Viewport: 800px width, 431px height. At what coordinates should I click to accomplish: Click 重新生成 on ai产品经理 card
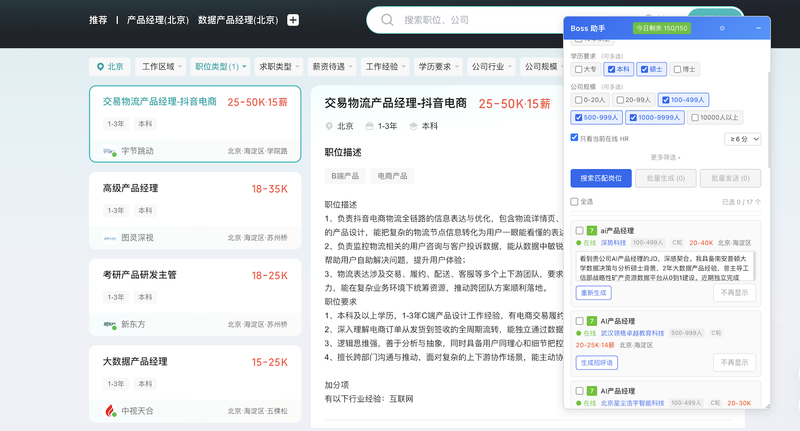point(593,293)
